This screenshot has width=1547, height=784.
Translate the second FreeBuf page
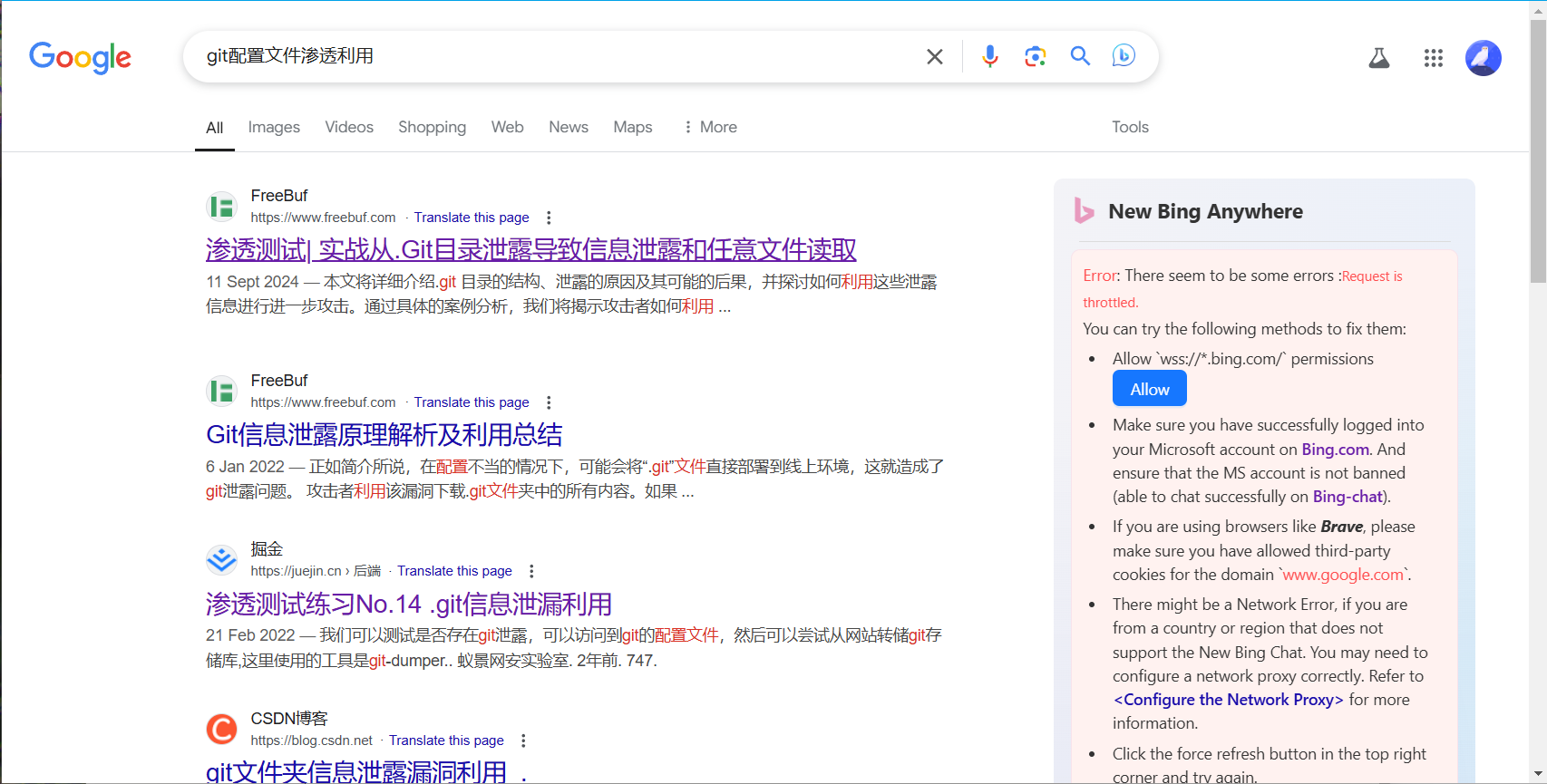click(472, 402)
